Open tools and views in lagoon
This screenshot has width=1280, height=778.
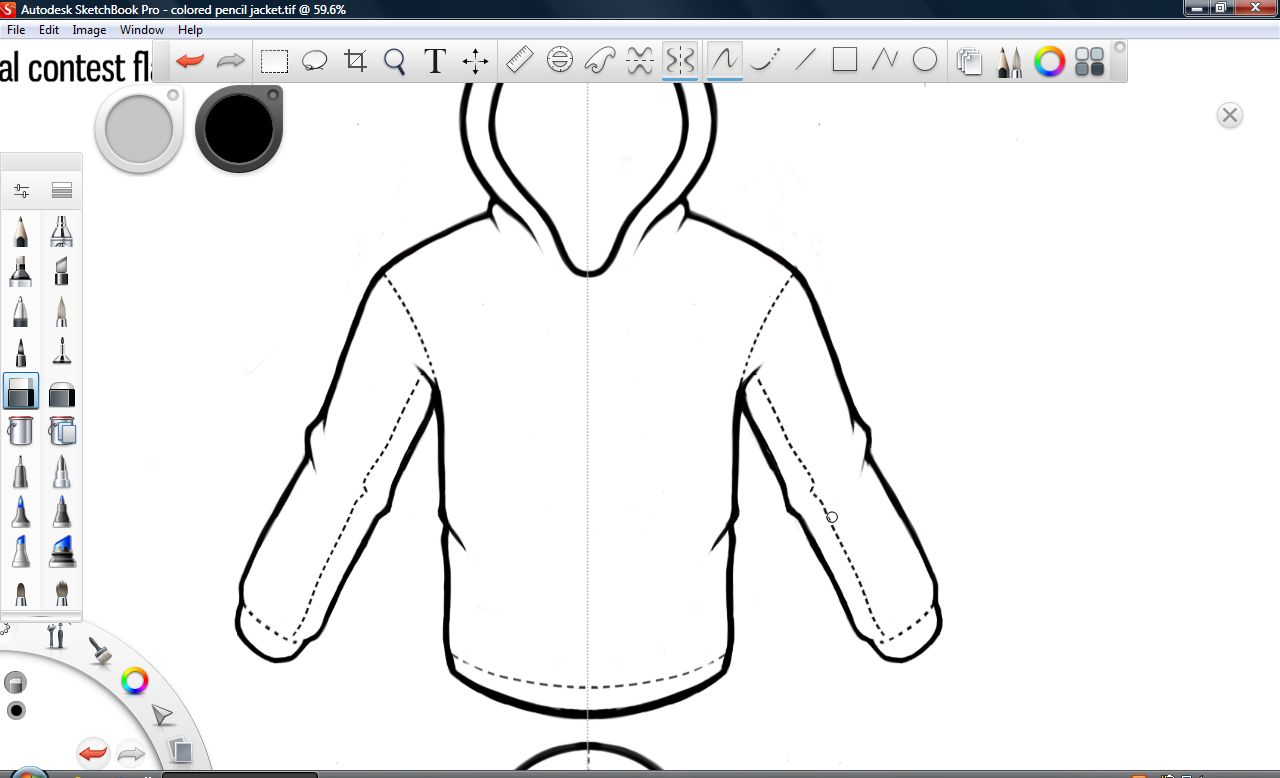point(57,635)
